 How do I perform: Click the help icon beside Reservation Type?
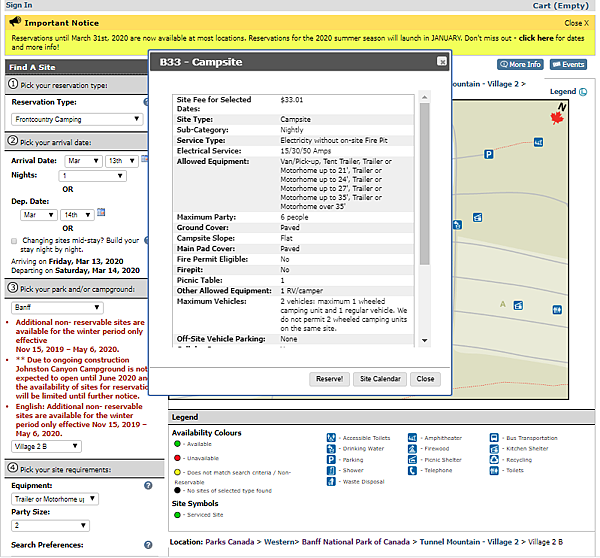[x=147, y=102]
